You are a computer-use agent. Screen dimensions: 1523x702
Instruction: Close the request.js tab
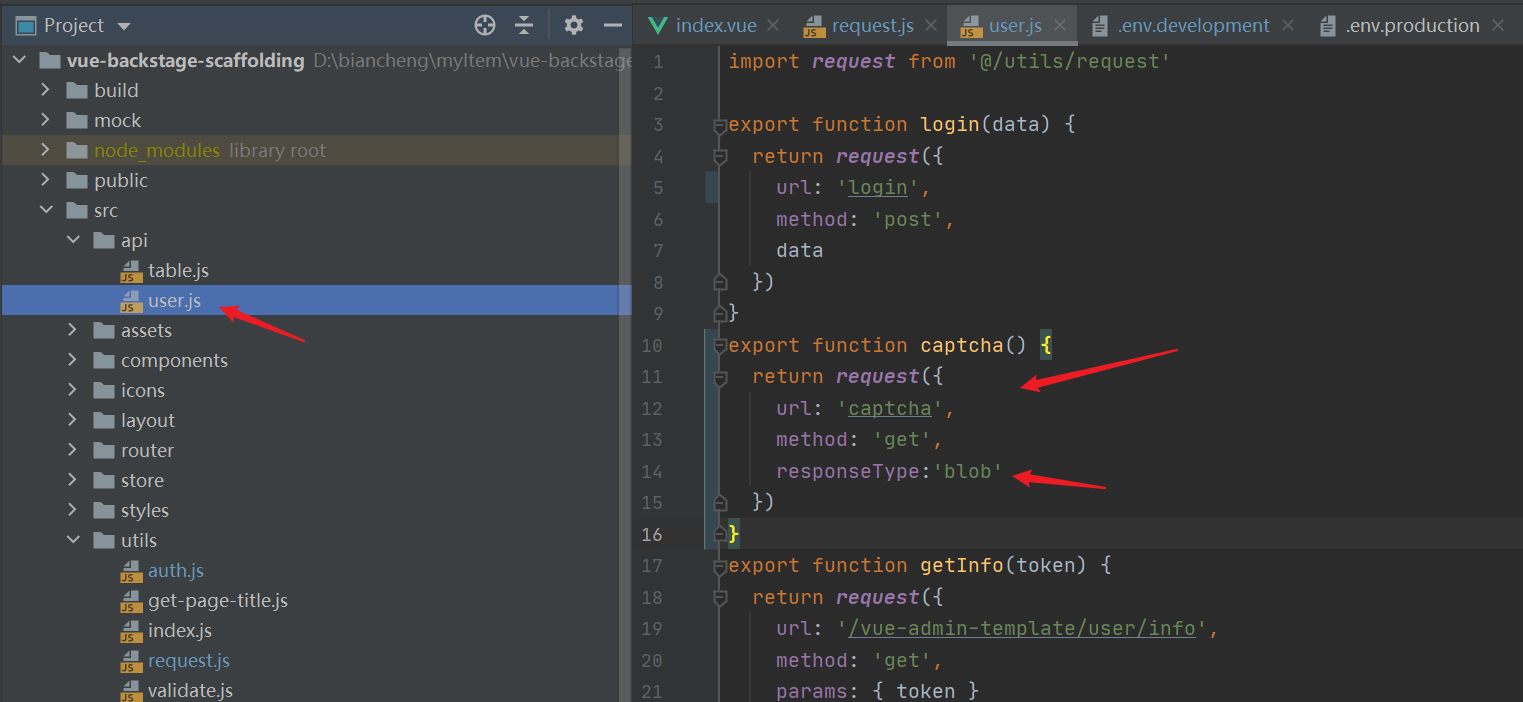[x=931, y=26]
